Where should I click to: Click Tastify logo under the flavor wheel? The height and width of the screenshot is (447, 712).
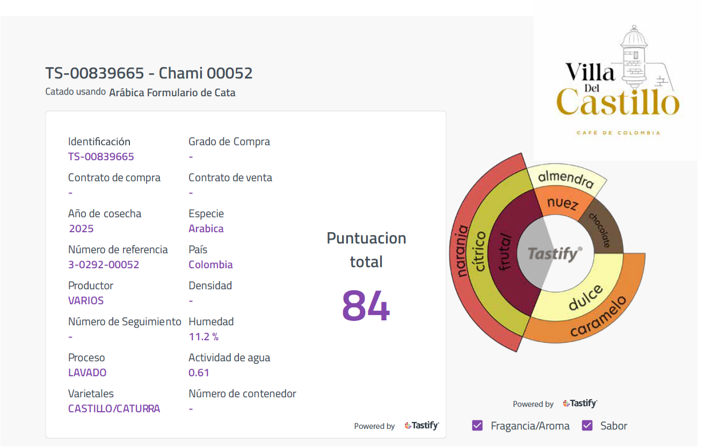coord(580,403)
